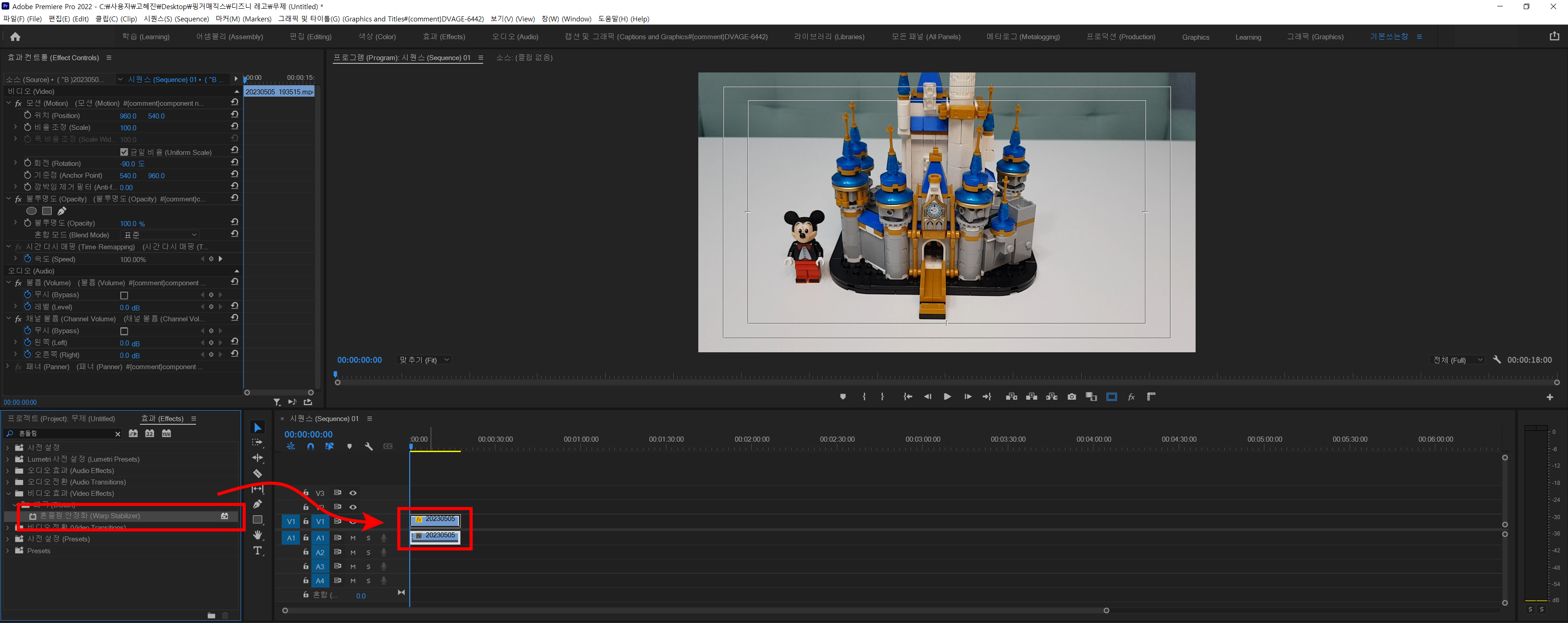Open the Sequence menu
The height and width of the screenshot is (623, 1568).
pyautogui.click(x=176, y=19)
